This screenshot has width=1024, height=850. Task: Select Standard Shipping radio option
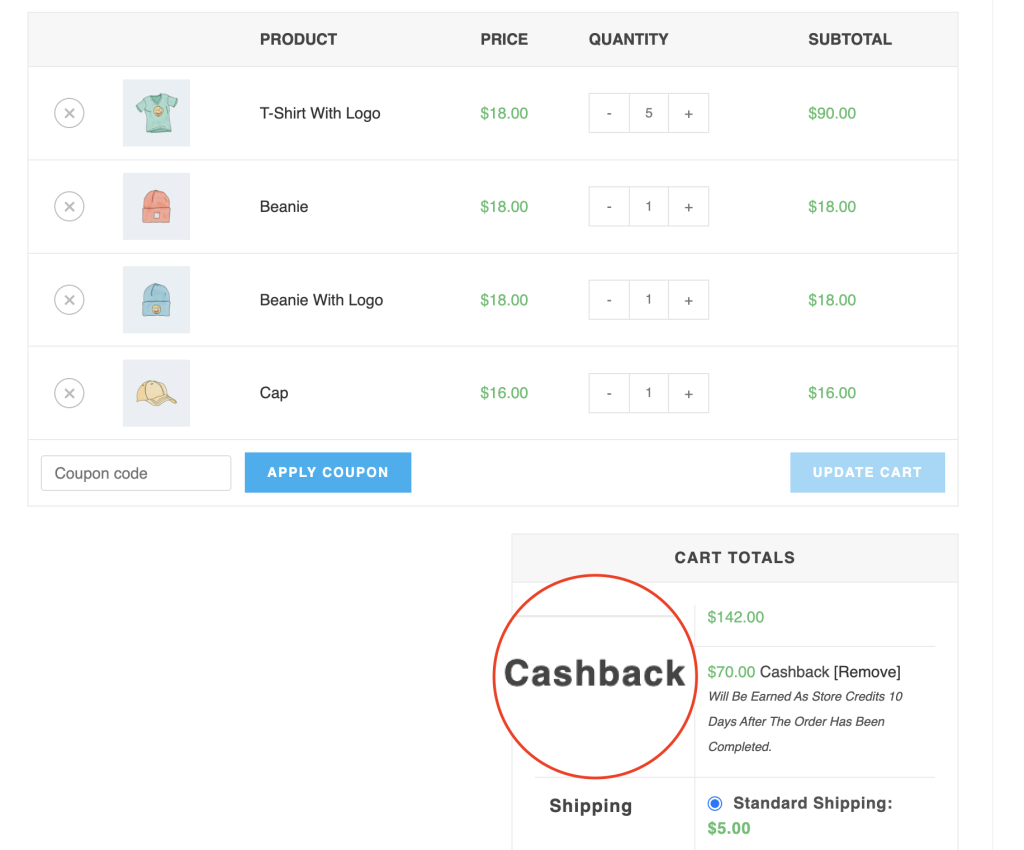(x=715, y=803)
